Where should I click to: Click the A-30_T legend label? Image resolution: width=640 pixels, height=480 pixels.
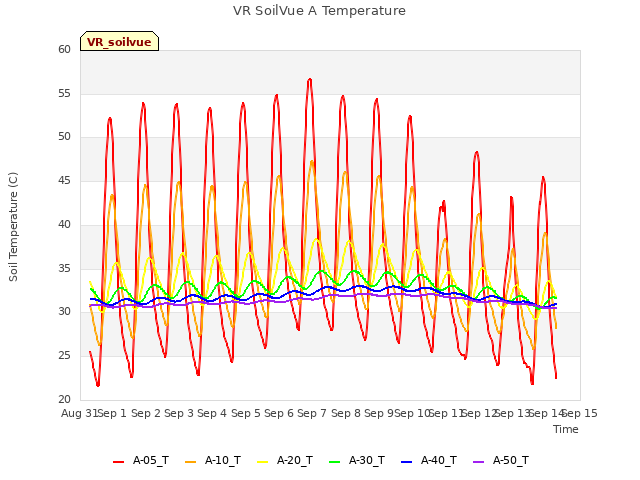367,460
